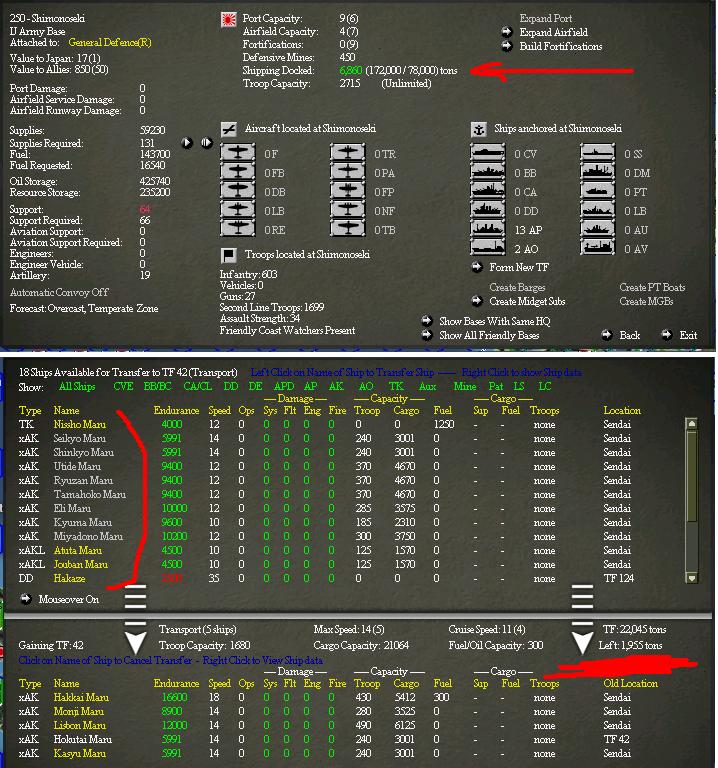
Task: Show All Ships filter
Action: point(77,386)
